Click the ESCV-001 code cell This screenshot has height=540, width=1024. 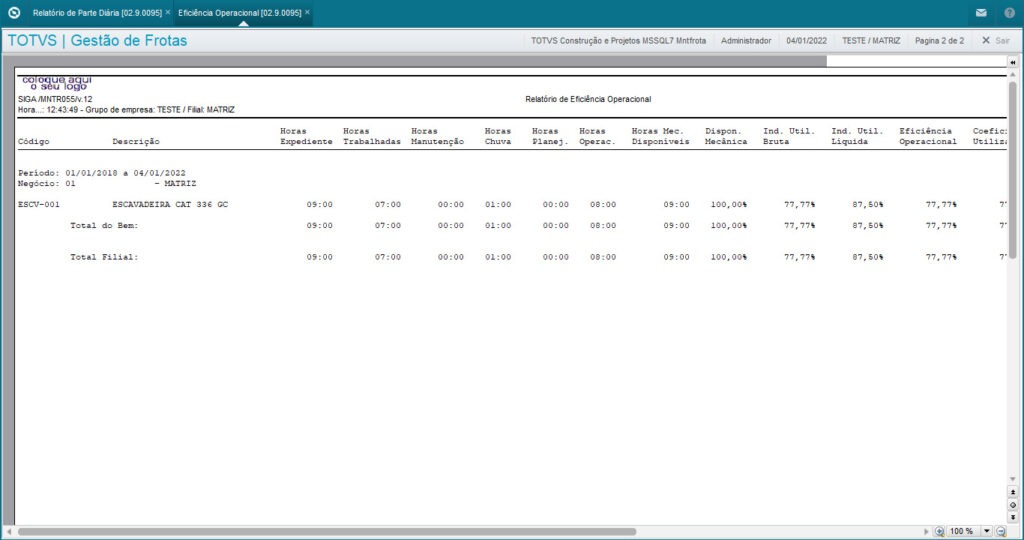39,204
